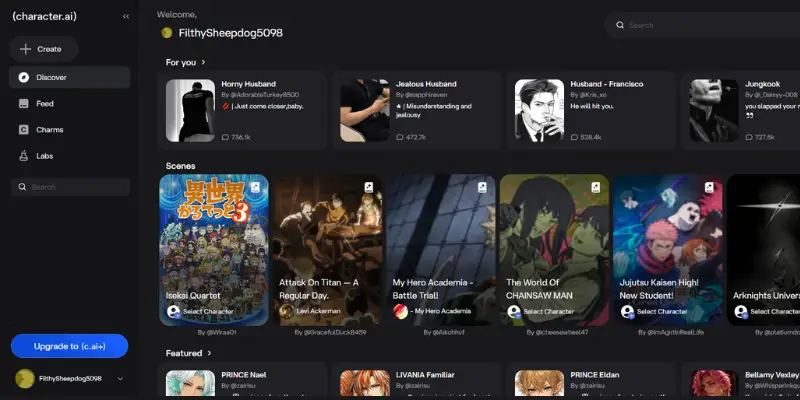Viewport: 800px width, 400px height.
Task: Click creator credit By @cheesewheel47
Action: pos(557,332)
